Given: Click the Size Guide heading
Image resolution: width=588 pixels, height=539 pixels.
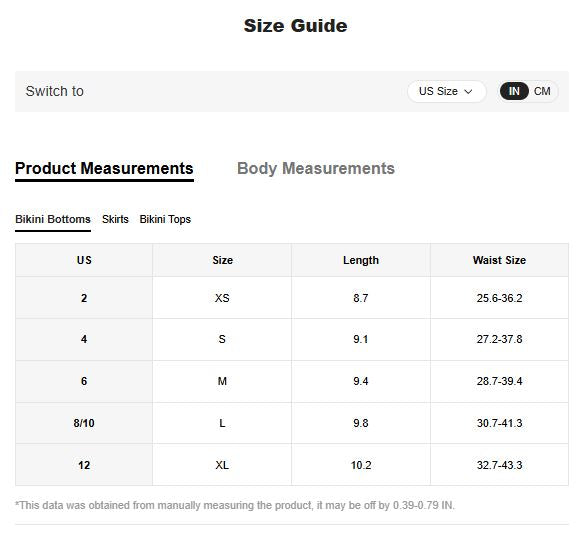Looking at the screenshot, I should tap(296, 26).
